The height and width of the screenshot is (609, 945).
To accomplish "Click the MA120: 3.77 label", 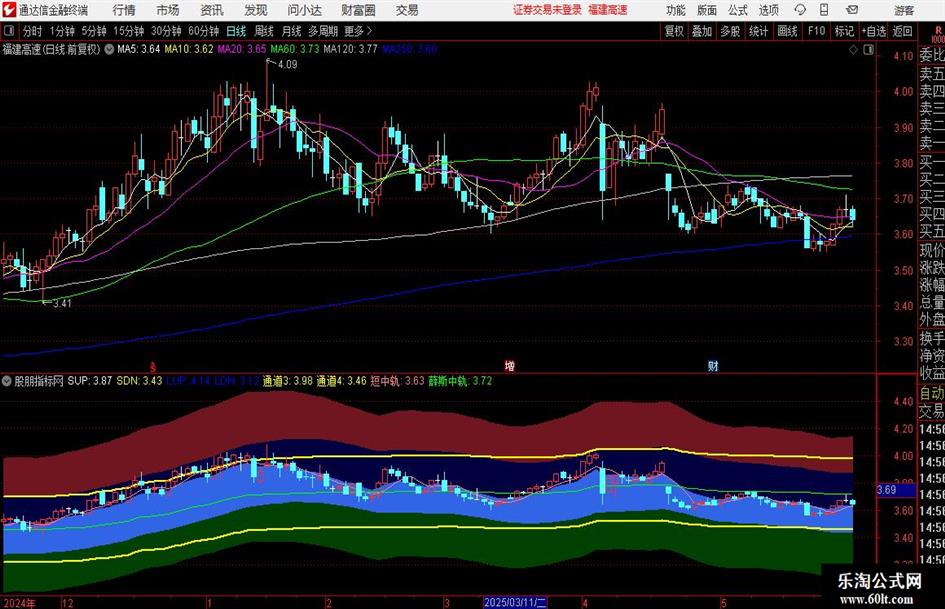I will (x=350, y=49).
